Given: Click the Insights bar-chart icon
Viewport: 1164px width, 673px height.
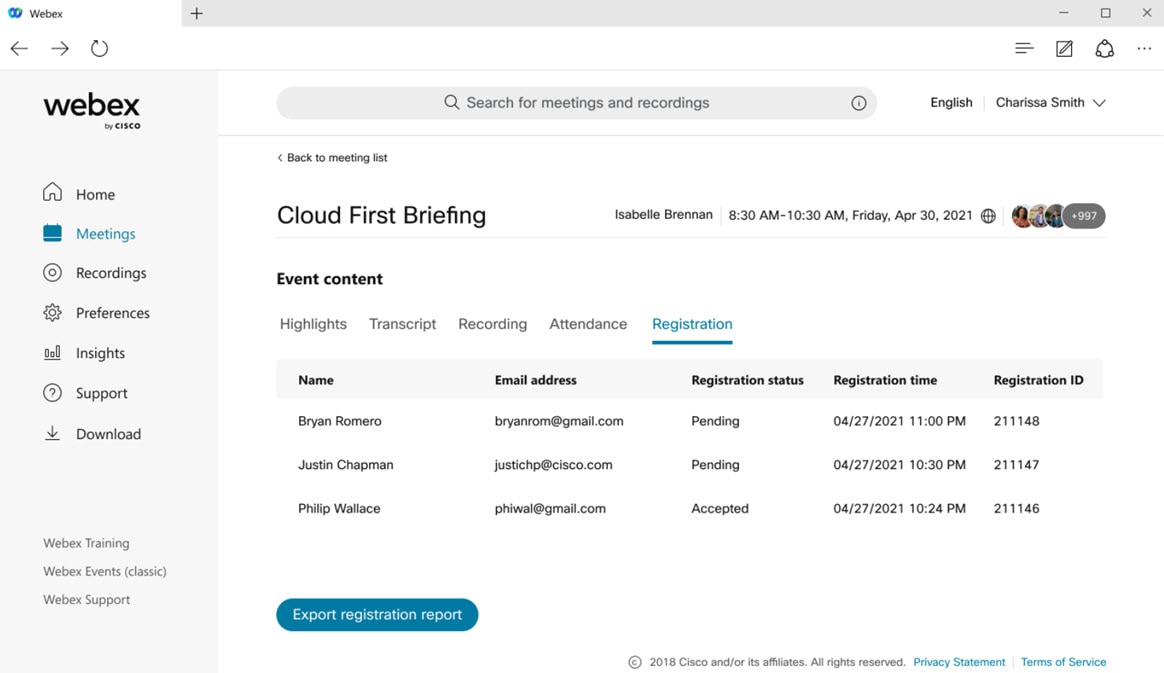Looking at the screenshot, I should 52,352.
